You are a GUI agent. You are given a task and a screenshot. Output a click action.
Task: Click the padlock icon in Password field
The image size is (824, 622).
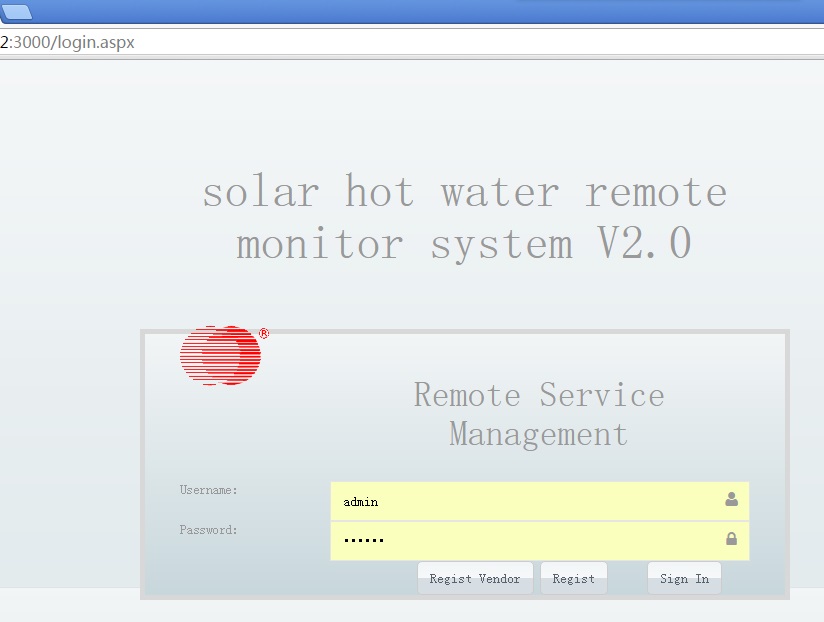pyautogui.click(x=731, y=539)
